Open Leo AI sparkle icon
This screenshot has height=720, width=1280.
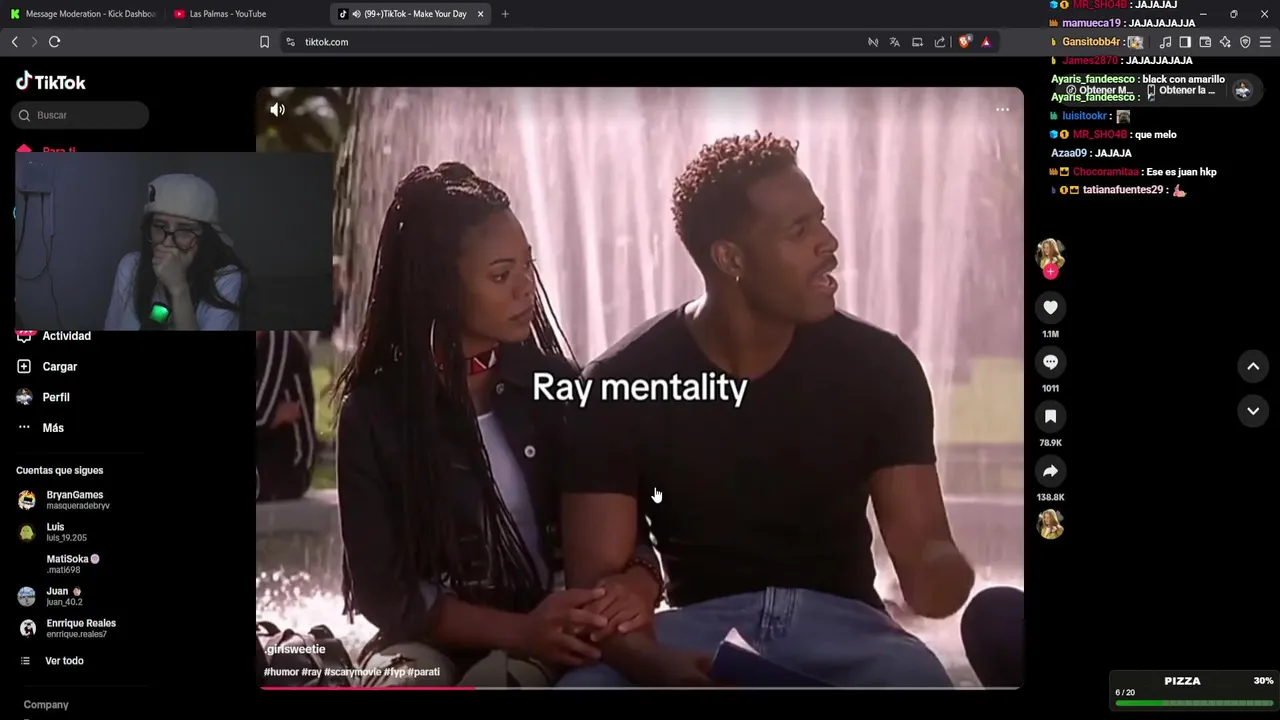click(1225, 42)
